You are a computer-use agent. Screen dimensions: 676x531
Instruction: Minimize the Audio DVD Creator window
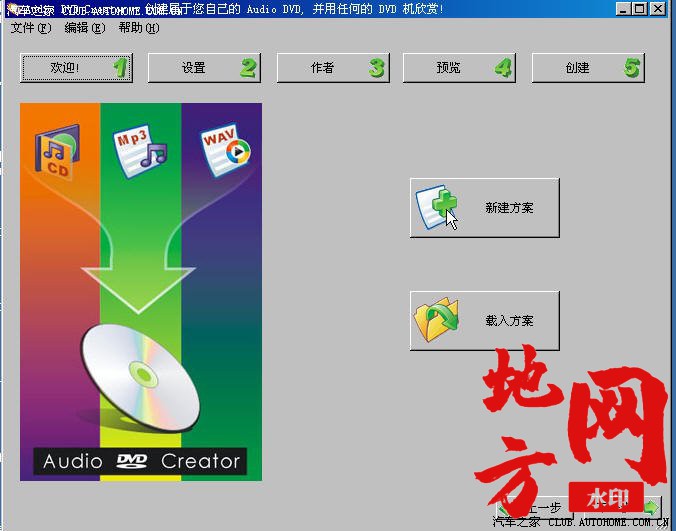coord(622,8)
